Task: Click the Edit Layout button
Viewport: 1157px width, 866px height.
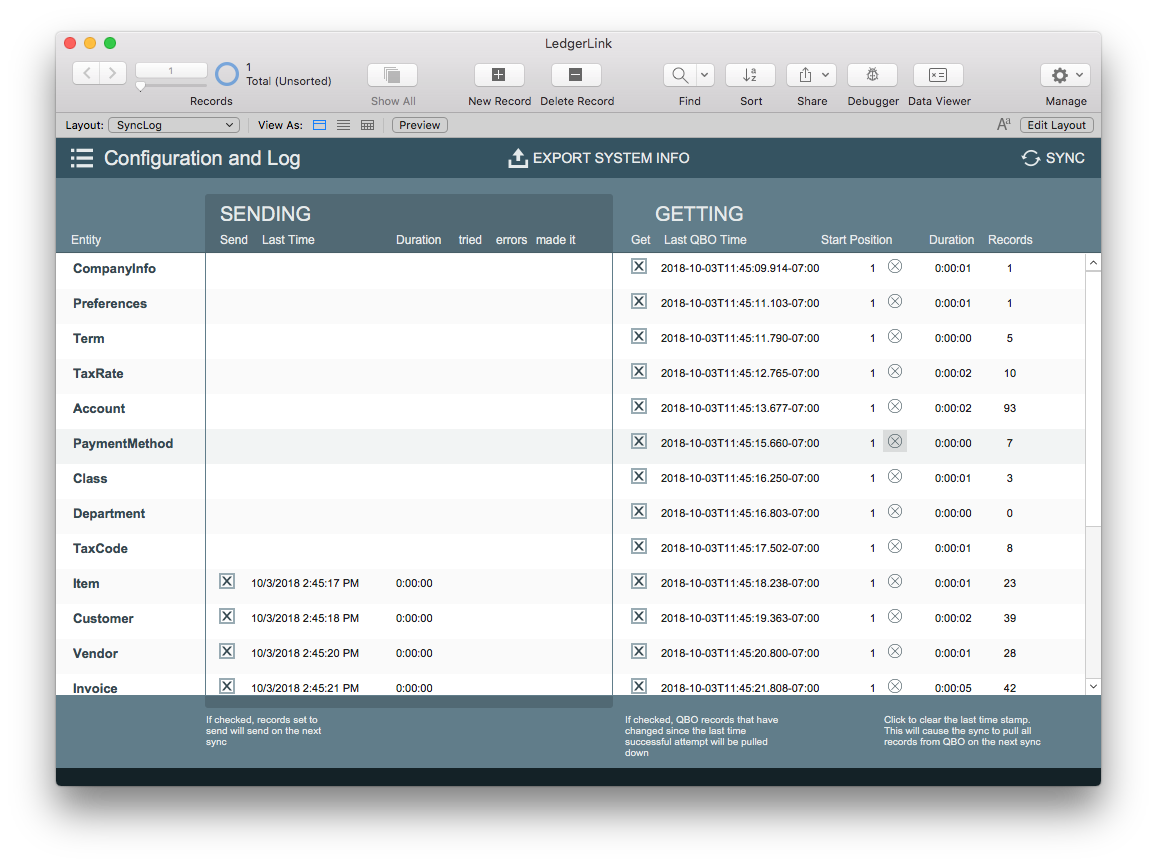Action: pyautogui.click(x=1057, y=125)
